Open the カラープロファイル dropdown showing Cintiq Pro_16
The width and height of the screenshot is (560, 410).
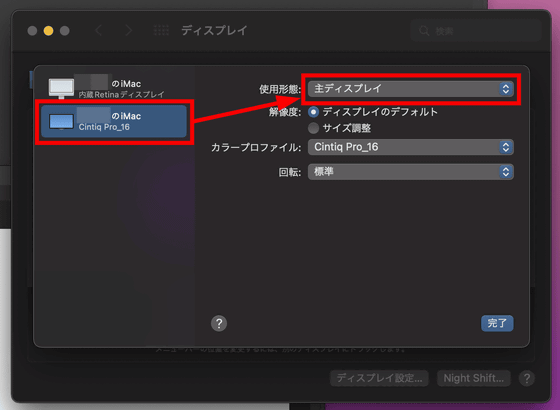[x=411, y=147]
